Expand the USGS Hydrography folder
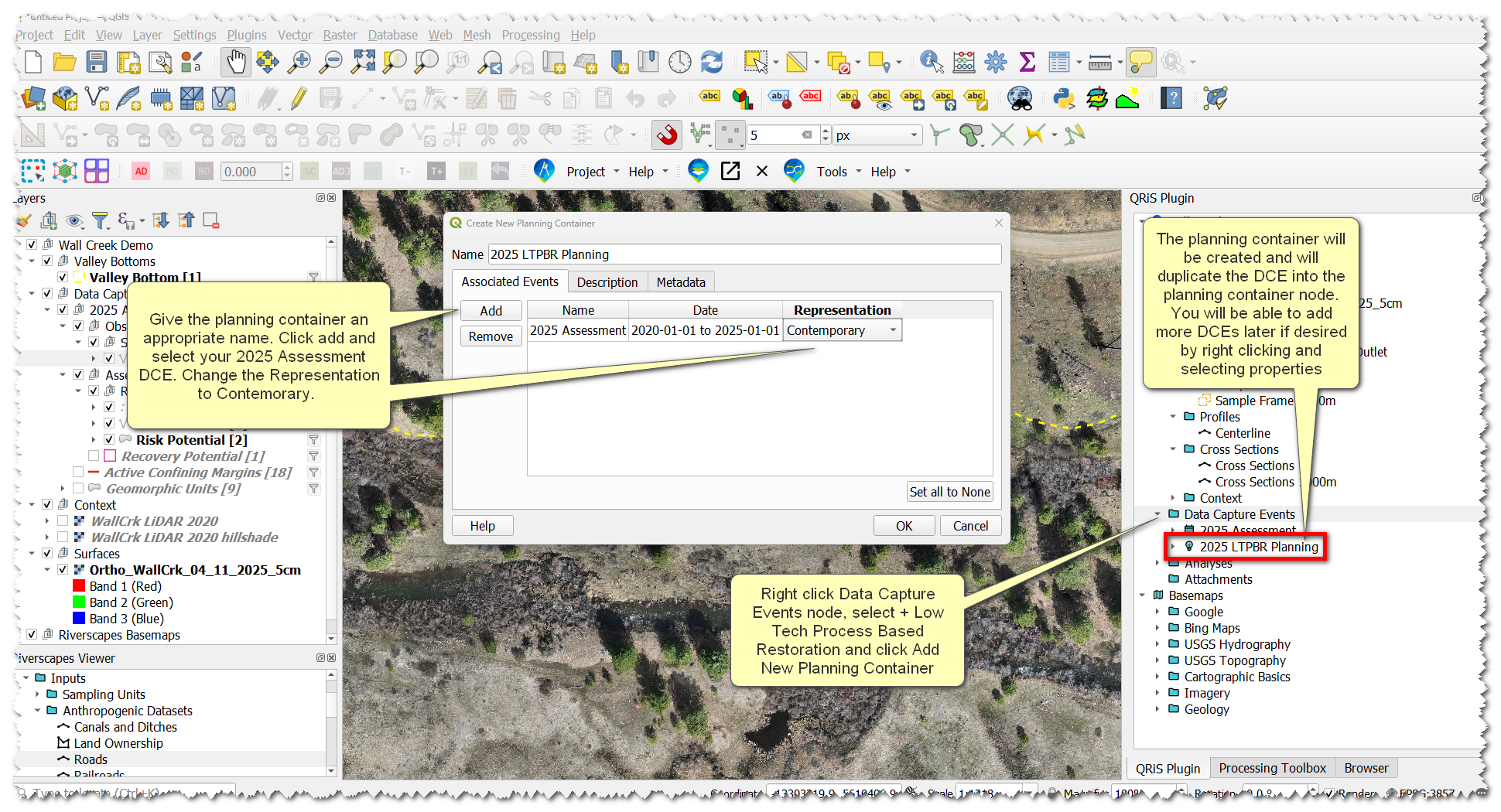This screenshot has width=1501, height=812. click(x=1157, y=644)
